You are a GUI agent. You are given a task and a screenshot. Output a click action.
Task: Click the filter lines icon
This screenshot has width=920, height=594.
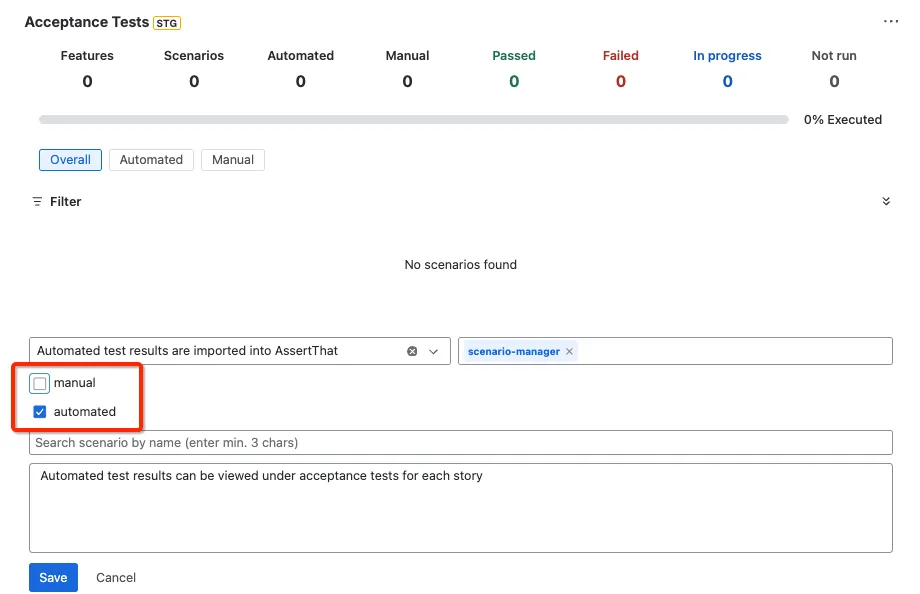(37, 202)
